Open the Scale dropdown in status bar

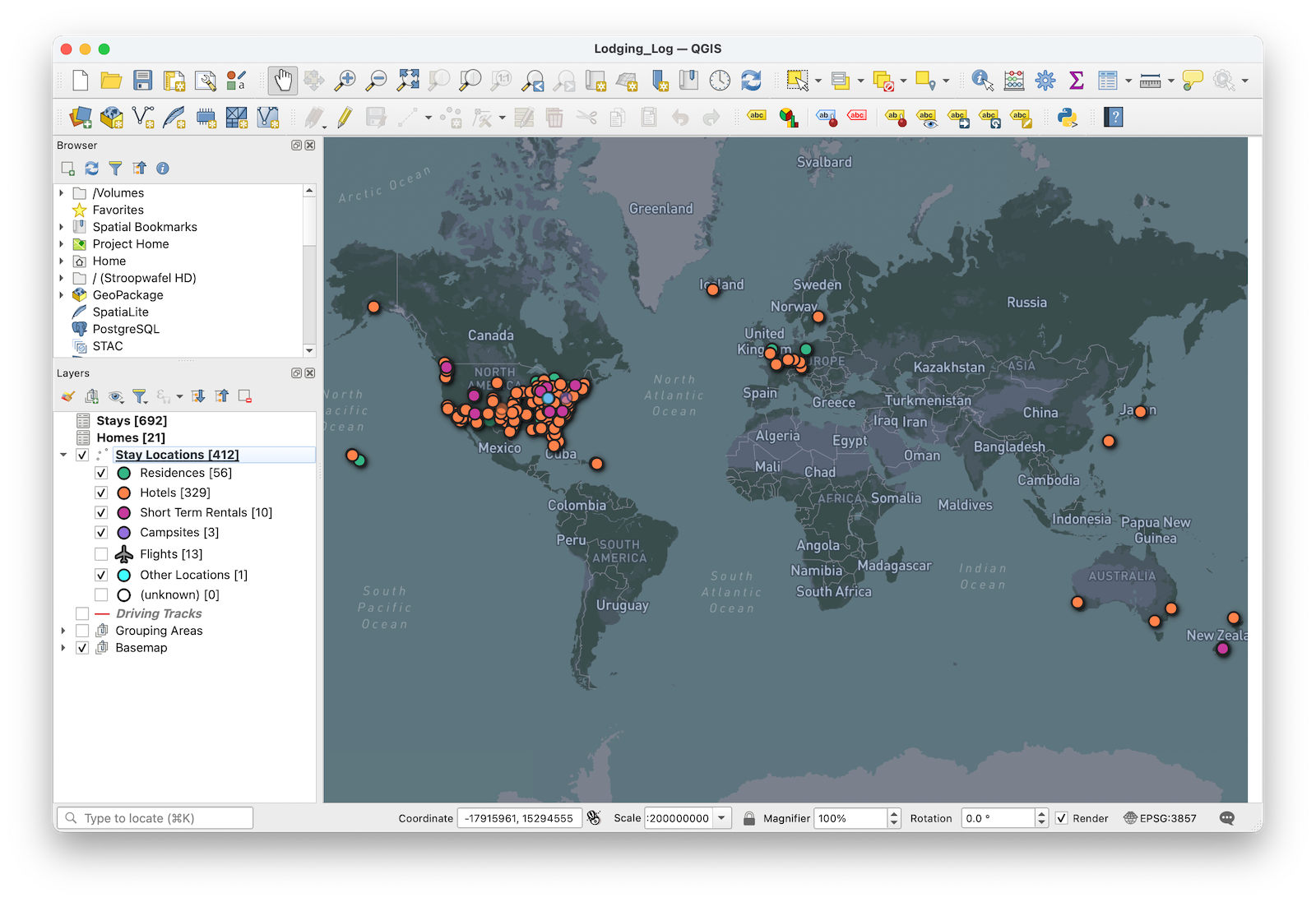coord(721,818)
